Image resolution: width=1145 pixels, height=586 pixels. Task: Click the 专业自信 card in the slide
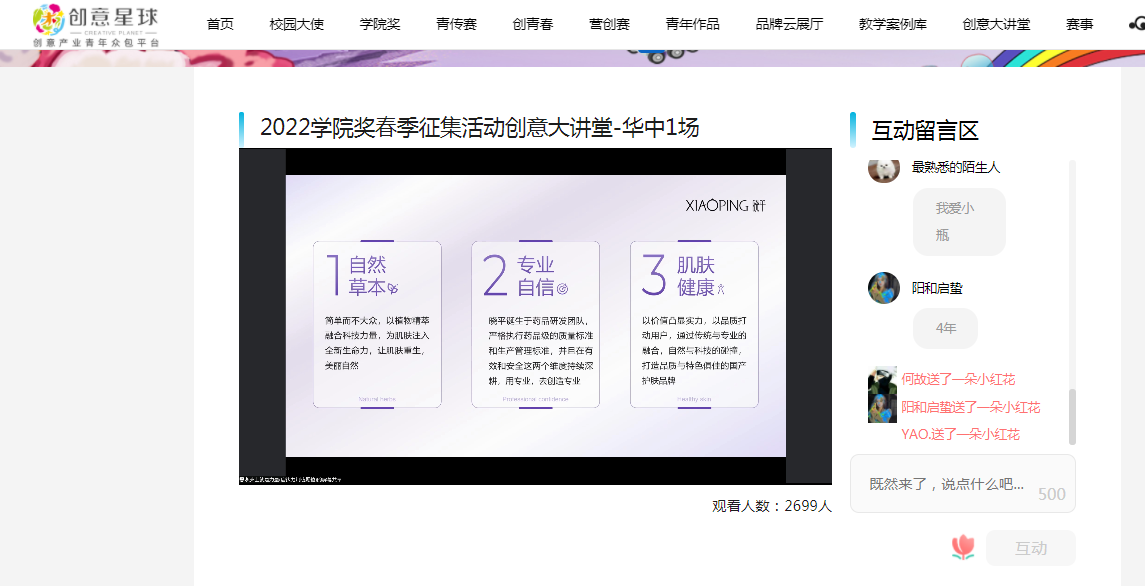click(535, 324)
